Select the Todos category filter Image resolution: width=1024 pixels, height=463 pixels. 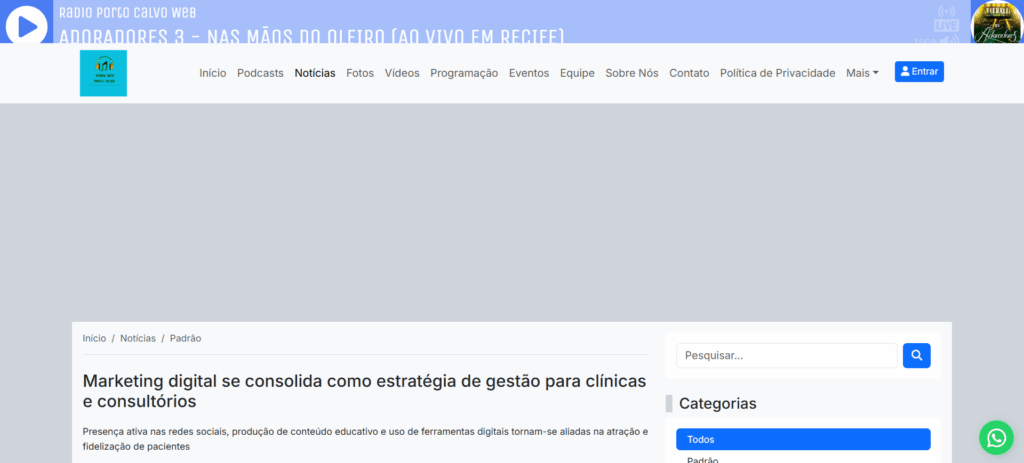coord(803,439)
